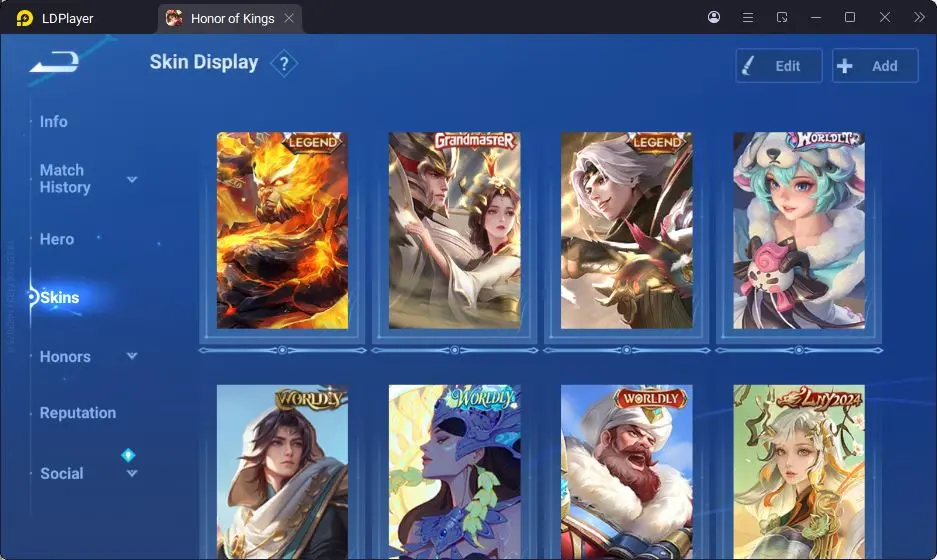Select the white-haired Legend skin card
The height and width of the screenshot is (560, 937).
click(x=626, y=230)
